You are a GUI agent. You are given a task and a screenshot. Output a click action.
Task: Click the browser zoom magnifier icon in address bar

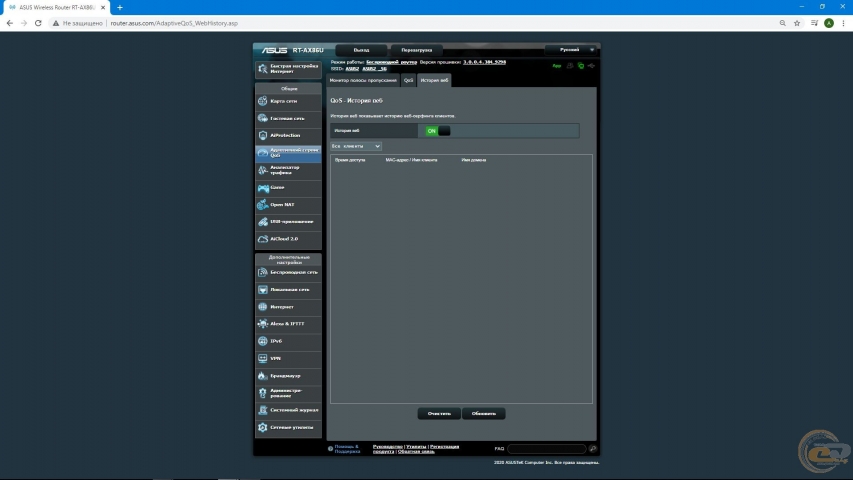[782, 23]
